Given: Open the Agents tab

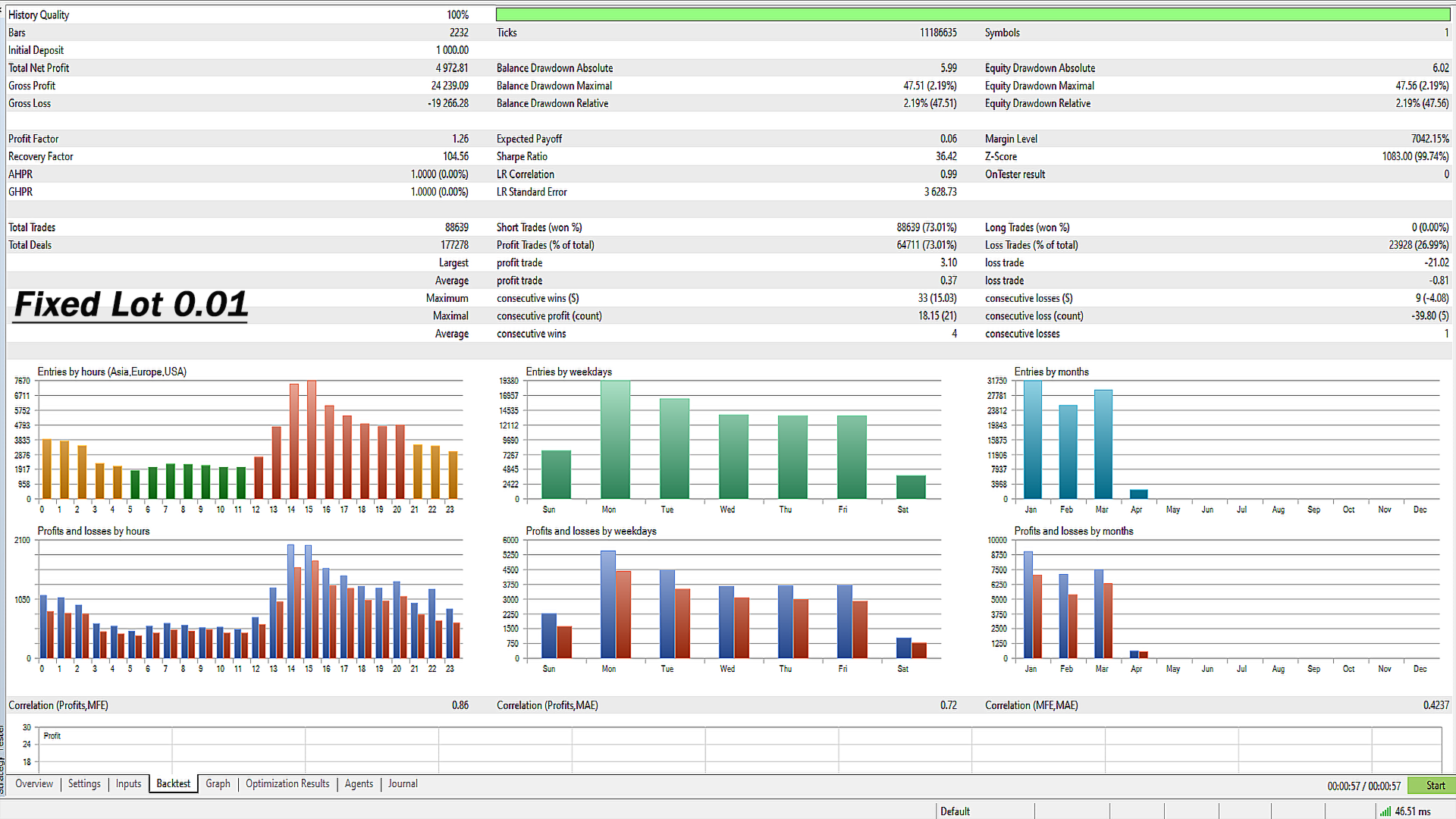Looking at the screenshot, I should [359, 784].
